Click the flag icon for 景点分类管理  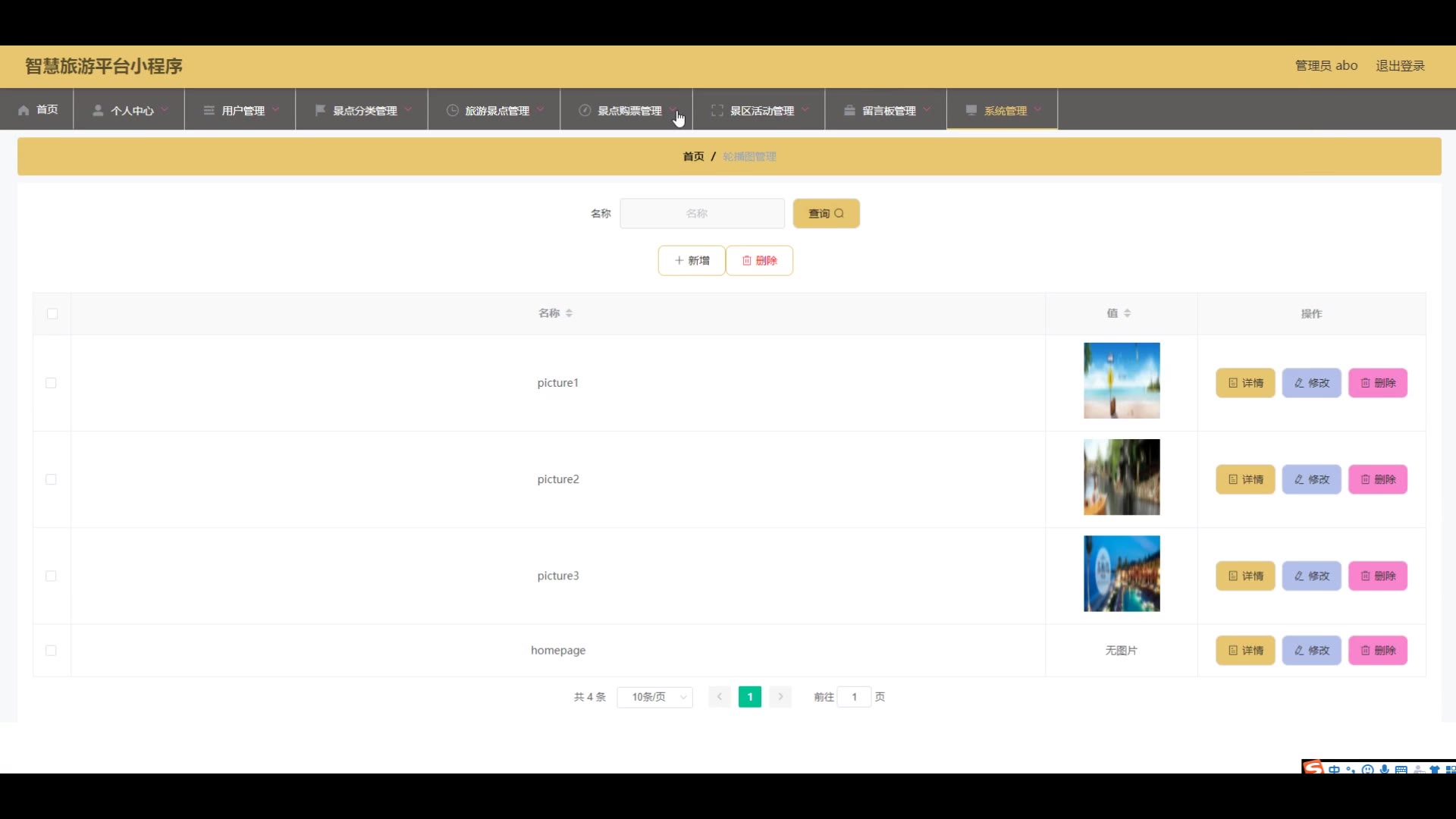(x=320, y=111)
